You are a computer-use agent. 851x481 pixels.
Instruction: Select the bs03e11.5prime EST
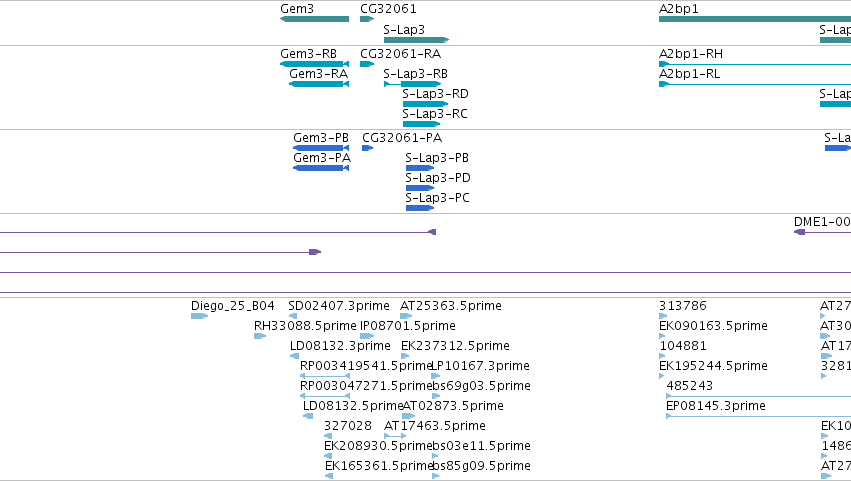pyautogui.click(x=435, y=456)
